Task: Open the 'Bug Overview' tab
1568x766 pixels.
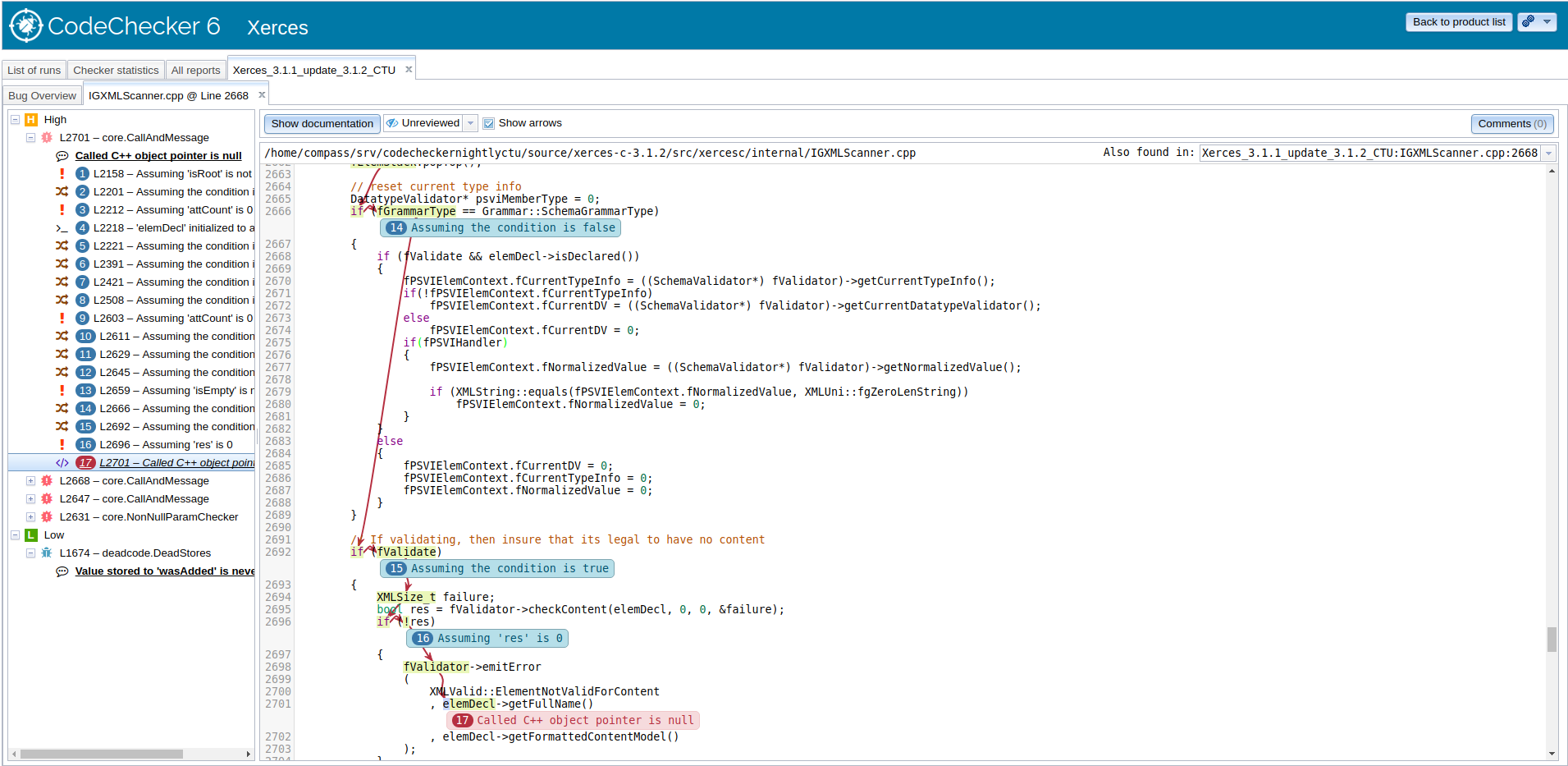Action: tap(41, 95)
